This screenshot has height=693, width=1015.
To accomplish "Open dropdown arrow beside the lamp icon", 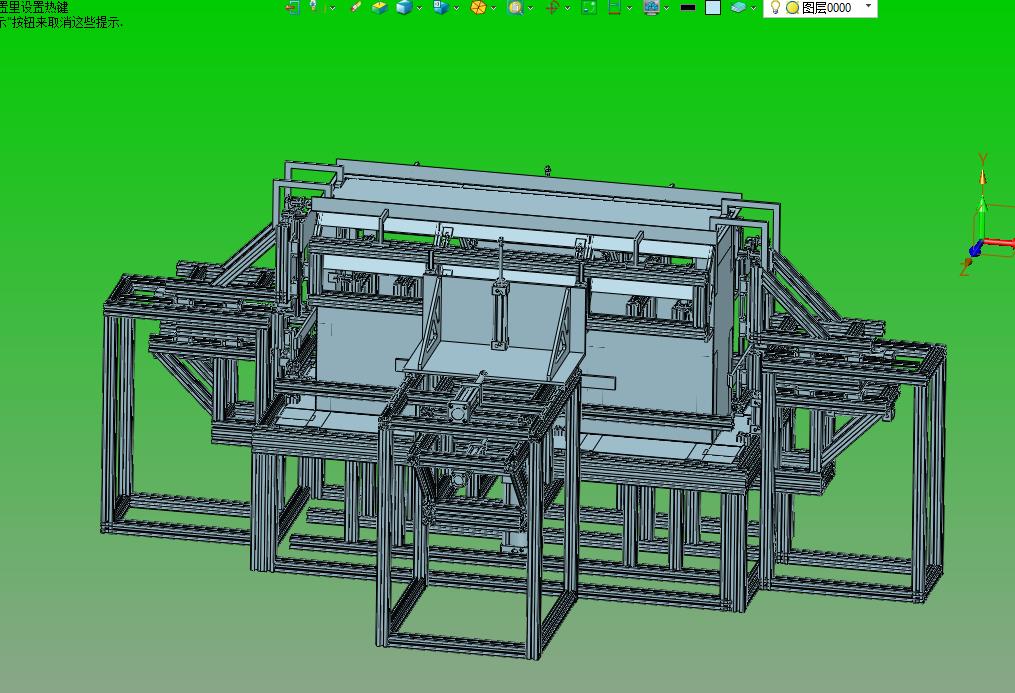I will 333,8.
